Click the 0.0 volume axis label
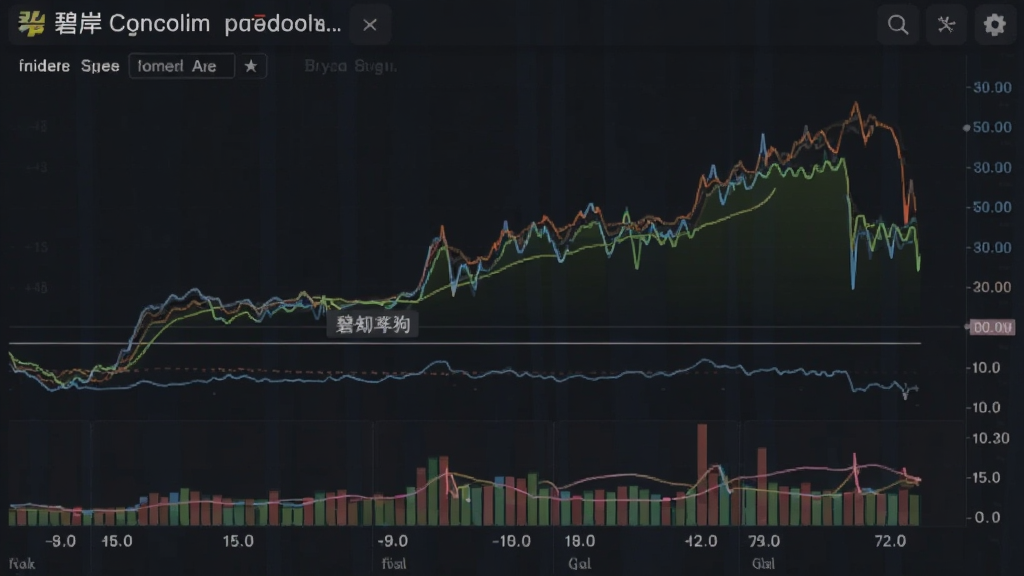Screen dimensions: 1024x576 point(987,518)
